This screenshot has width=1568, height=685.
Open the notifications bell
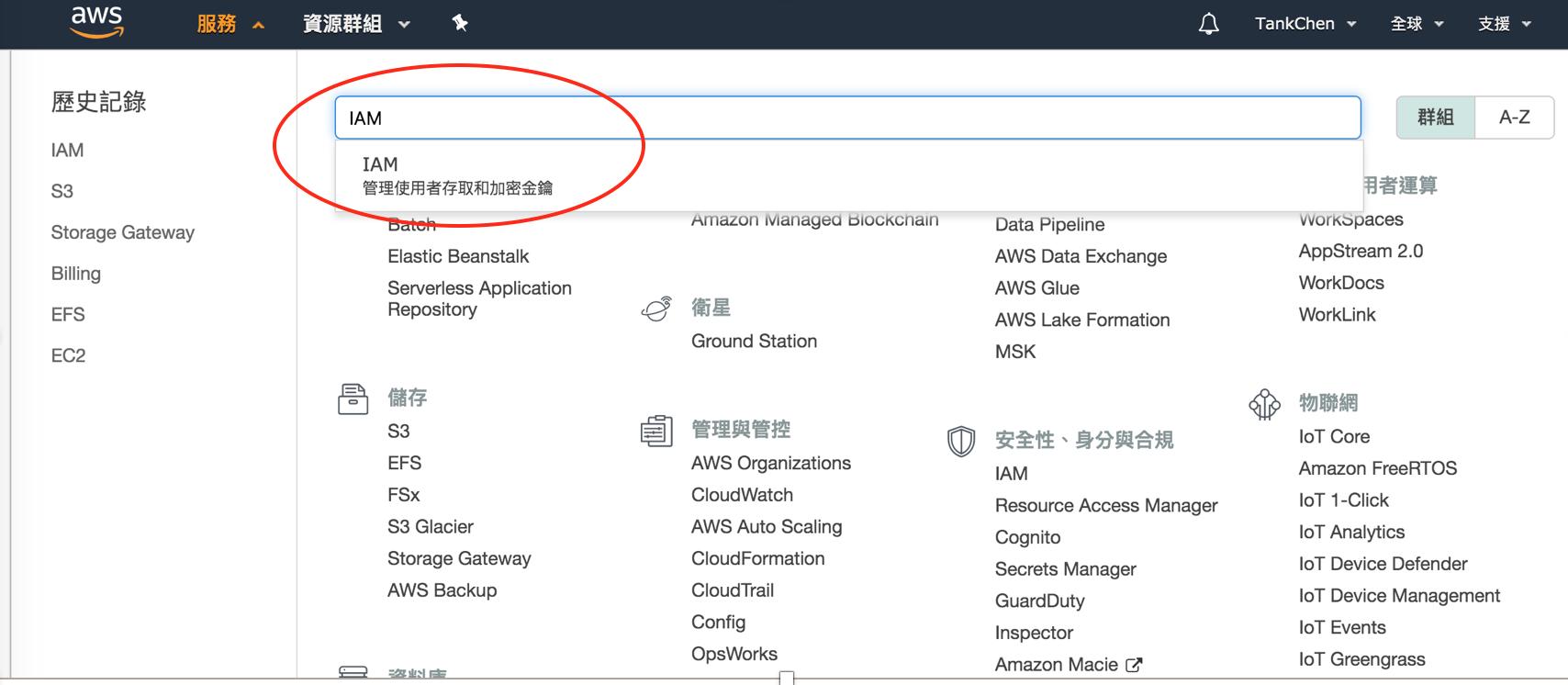coord(1209,24)
